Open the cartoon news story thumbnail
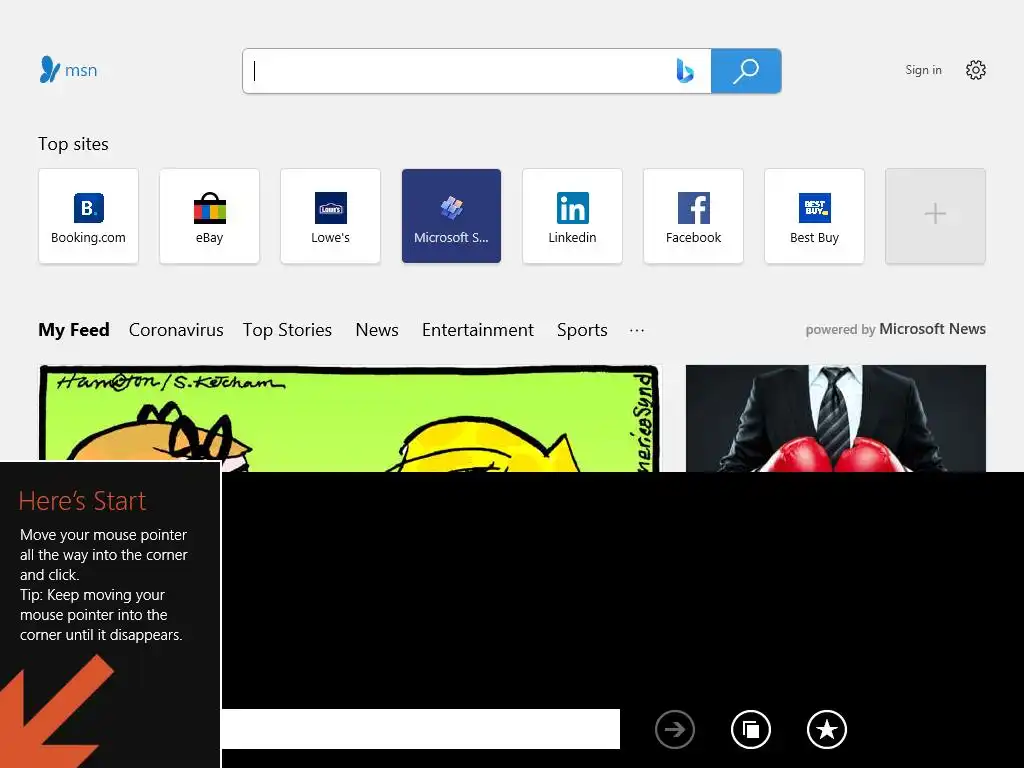Image resolution: width=1024 pixels, height=768 pixels. pyautogui.click(x=349, y=418)
